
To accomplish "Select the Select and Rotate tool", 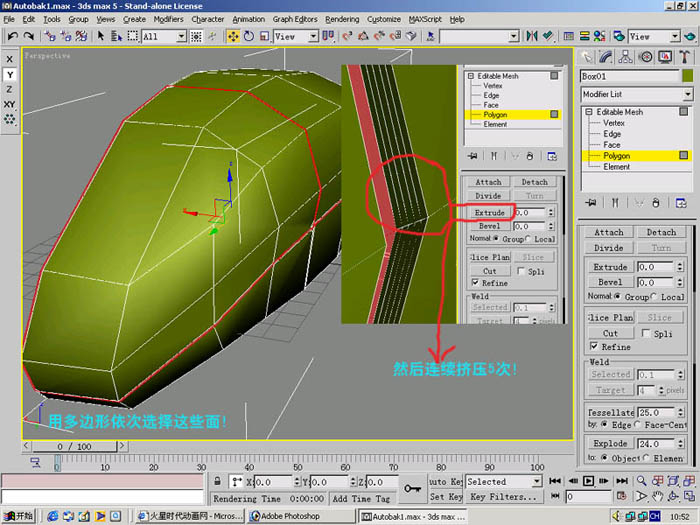I will [249, 36].
